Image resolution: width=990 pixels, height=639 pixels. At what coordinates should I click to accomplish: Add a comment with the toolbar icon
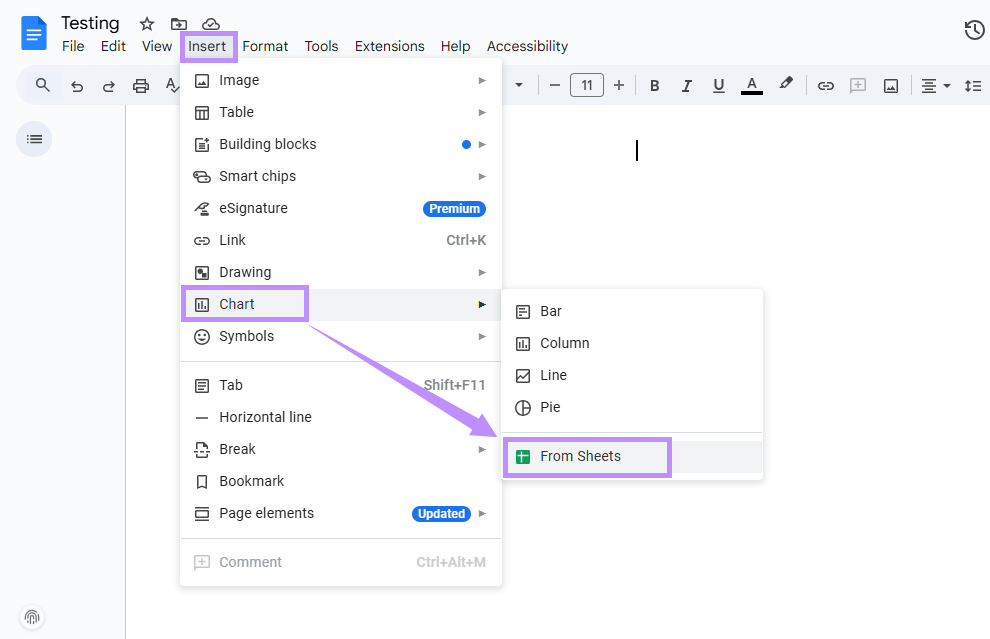tap(858, 85)
